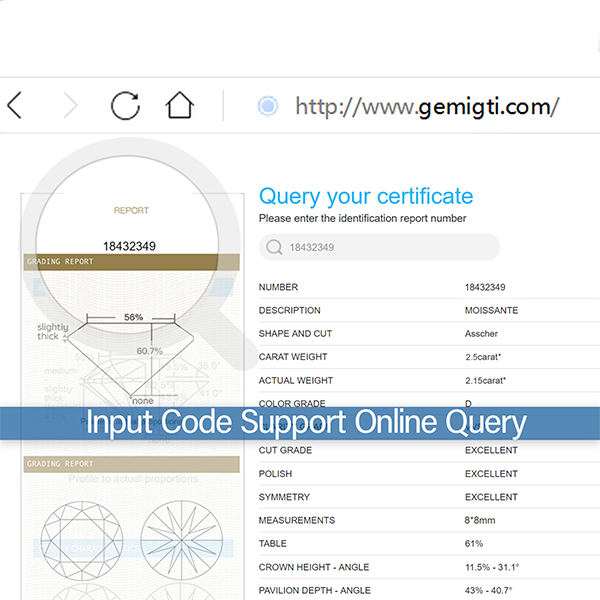Click report number 18432349 on certificate image
The height and width of the screenshot is (600, 600).
coord(129,246)
